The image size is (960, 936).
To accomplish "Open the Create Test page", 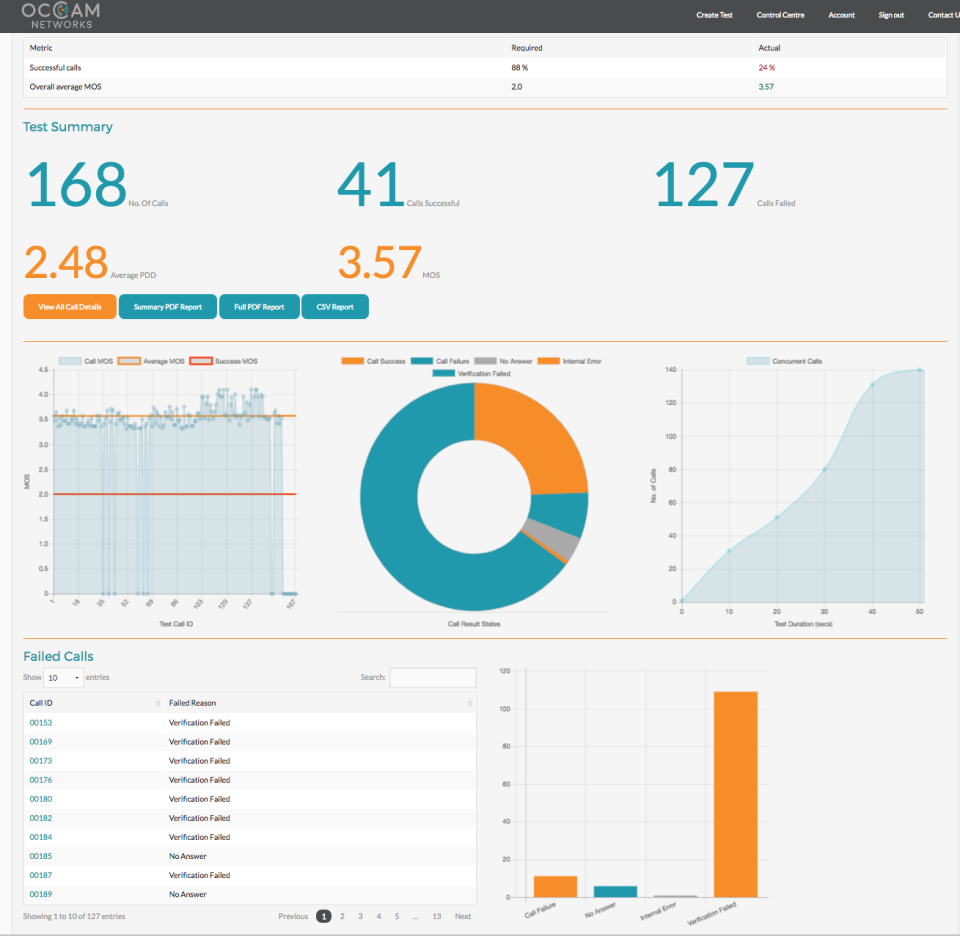I will [714, 15].
